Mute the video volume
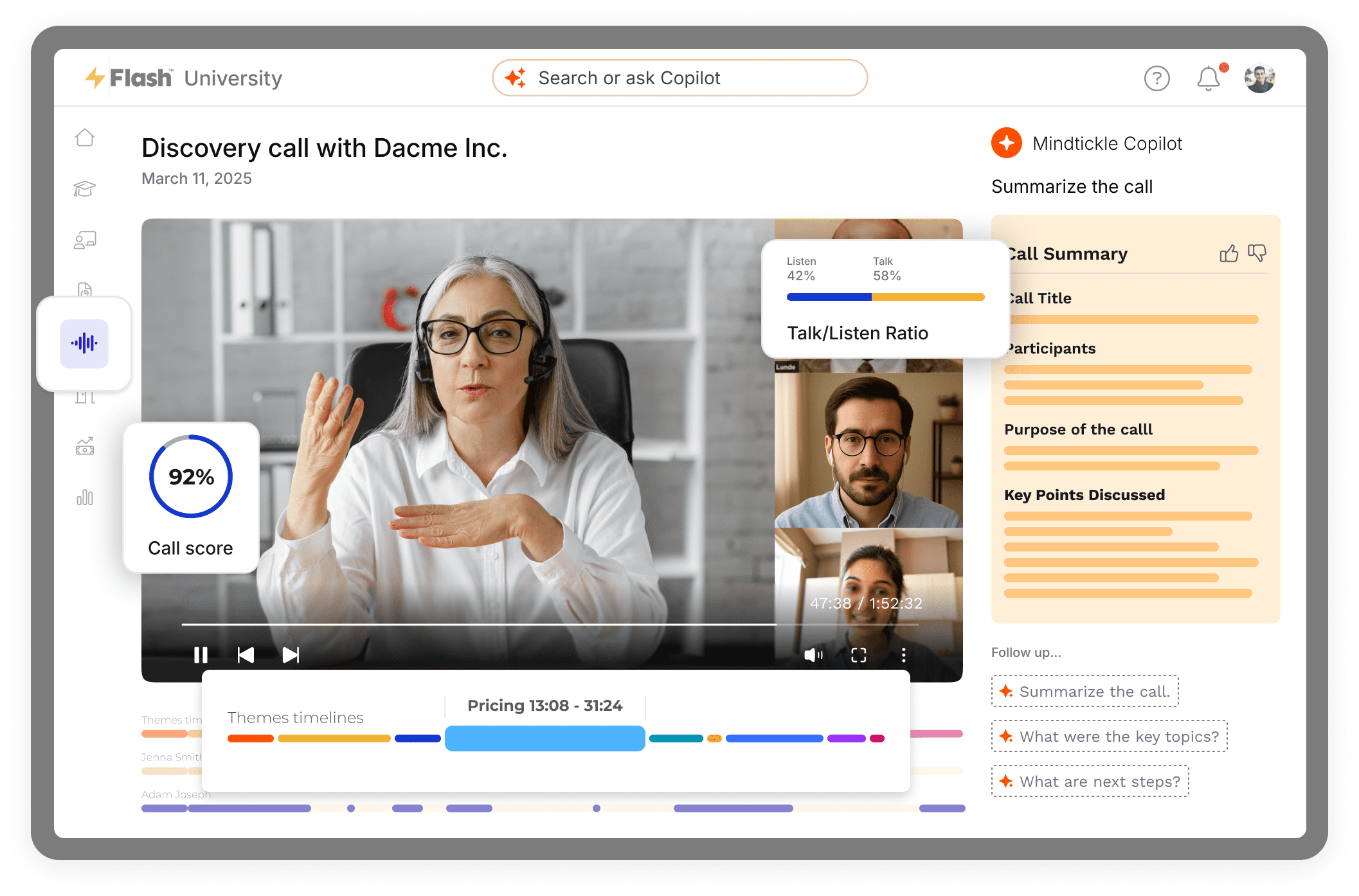Image resolution: width=1359 pixels, height=896 pixels. point(813,655)
